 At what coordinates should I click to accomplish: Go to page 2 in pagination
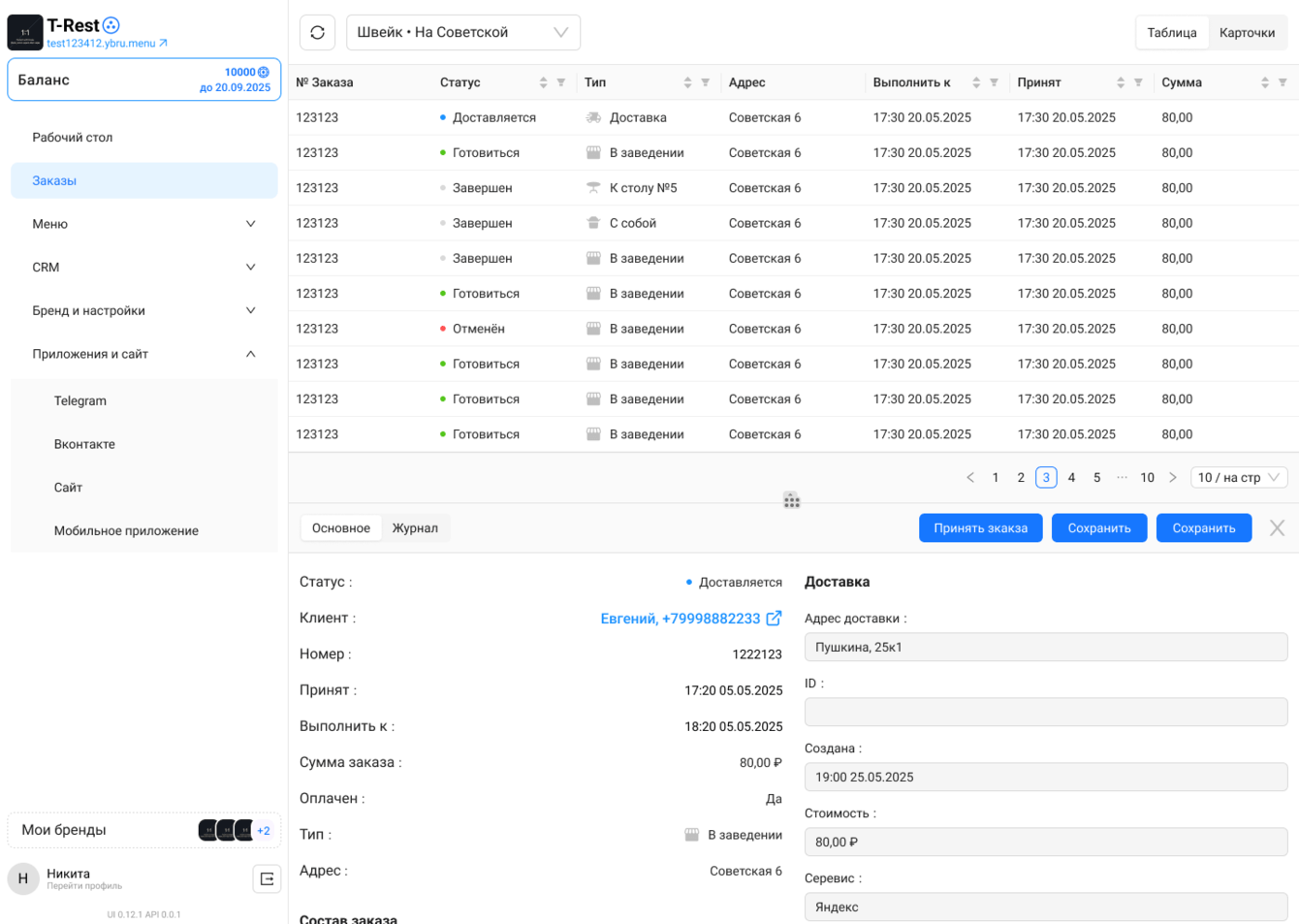[x=1021, y=477]
